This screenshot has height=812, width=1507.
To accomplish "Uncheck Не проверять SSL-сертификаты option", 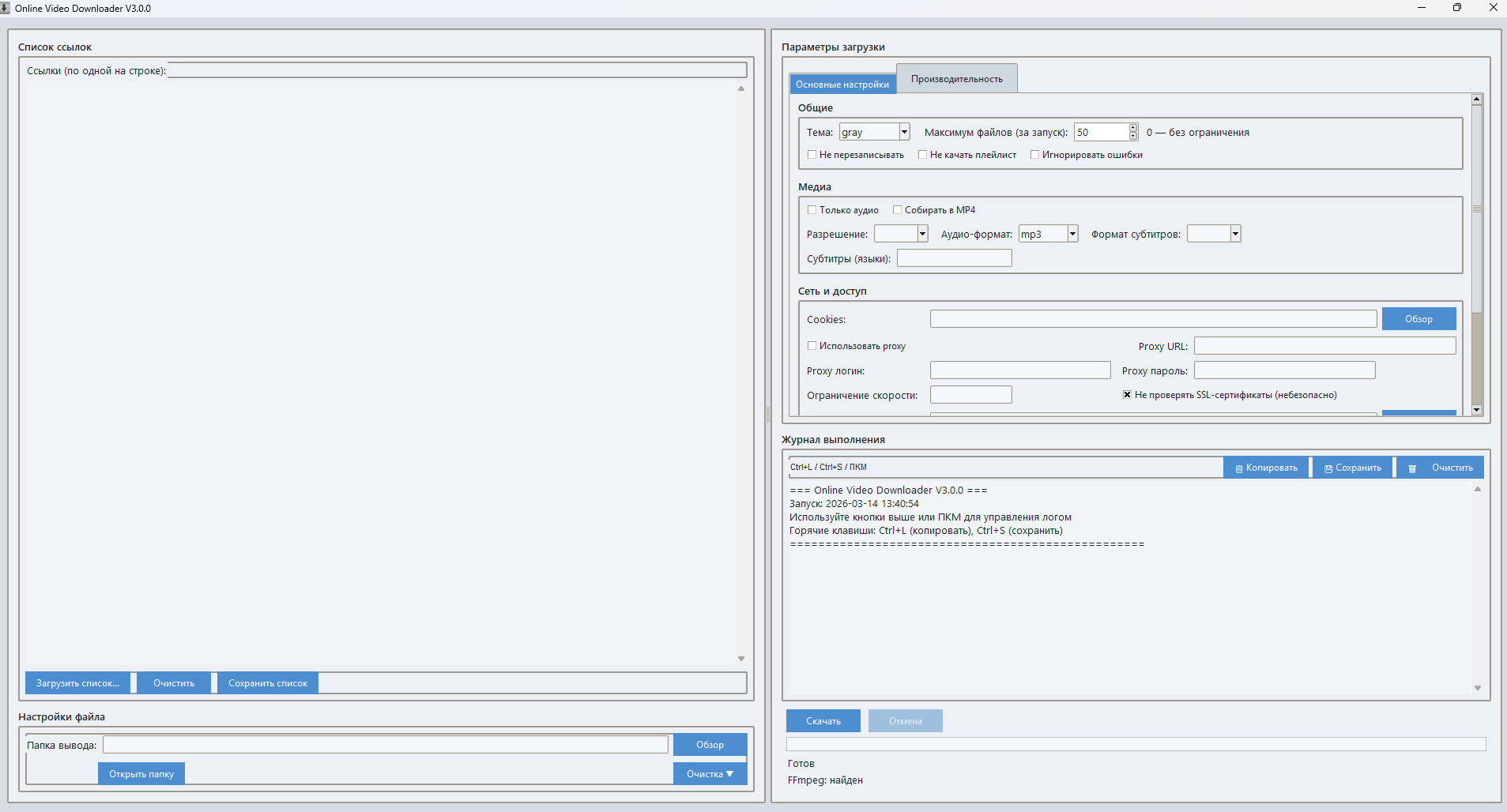I will (x=1127, y=395).
